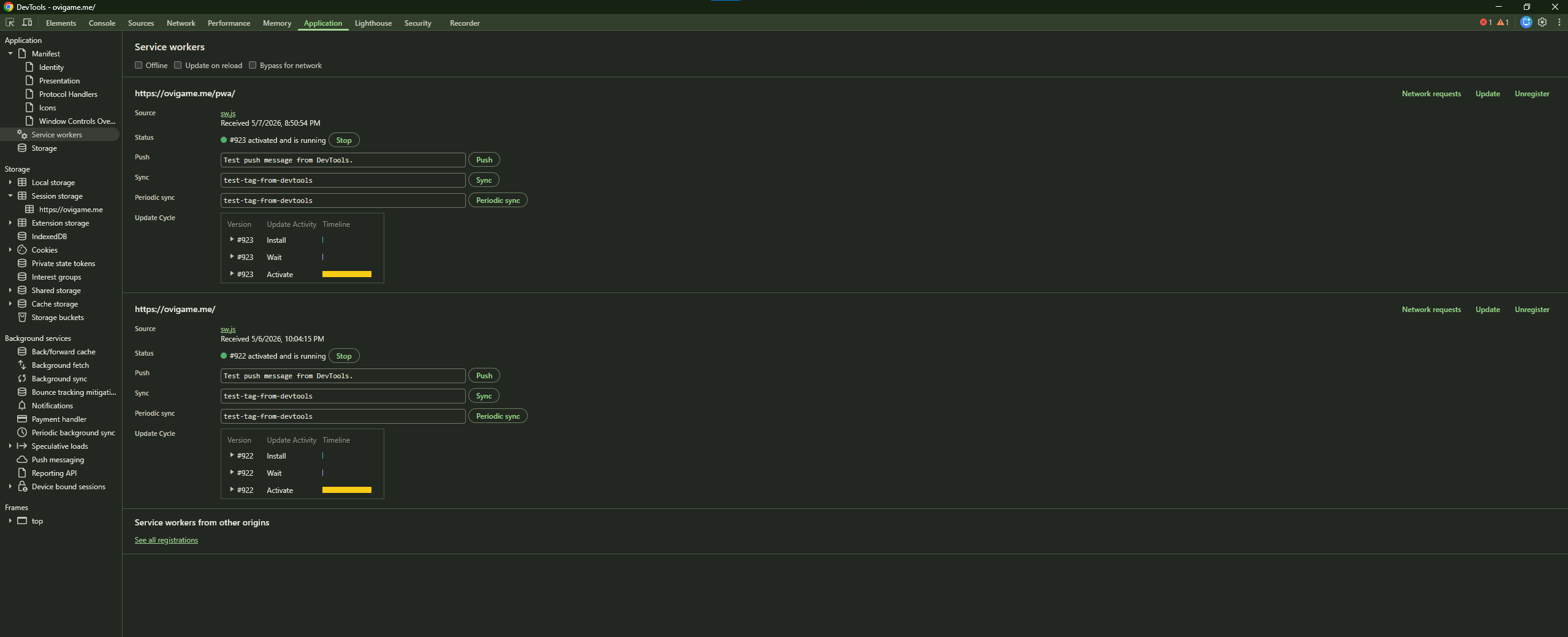
Task: Click the top frame icon
Action: click(x=22, y=521)
